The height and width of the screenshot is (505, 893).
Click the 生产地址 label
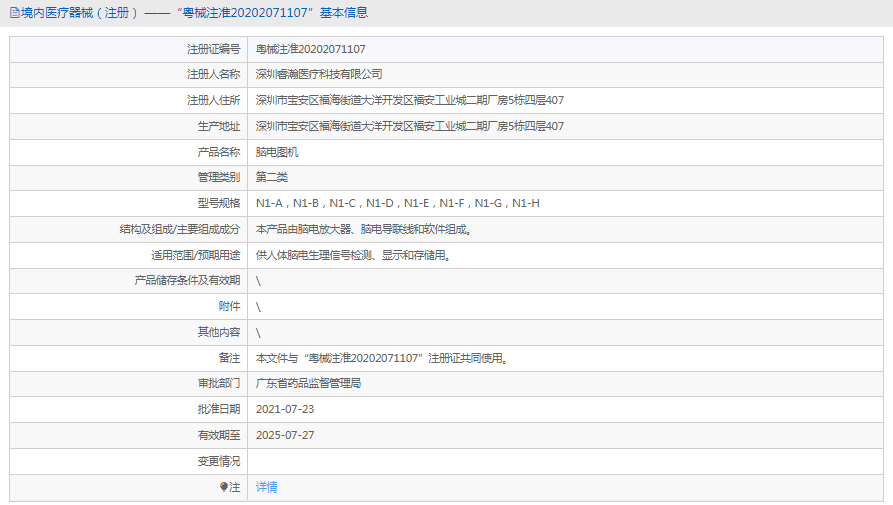[219, 126]
